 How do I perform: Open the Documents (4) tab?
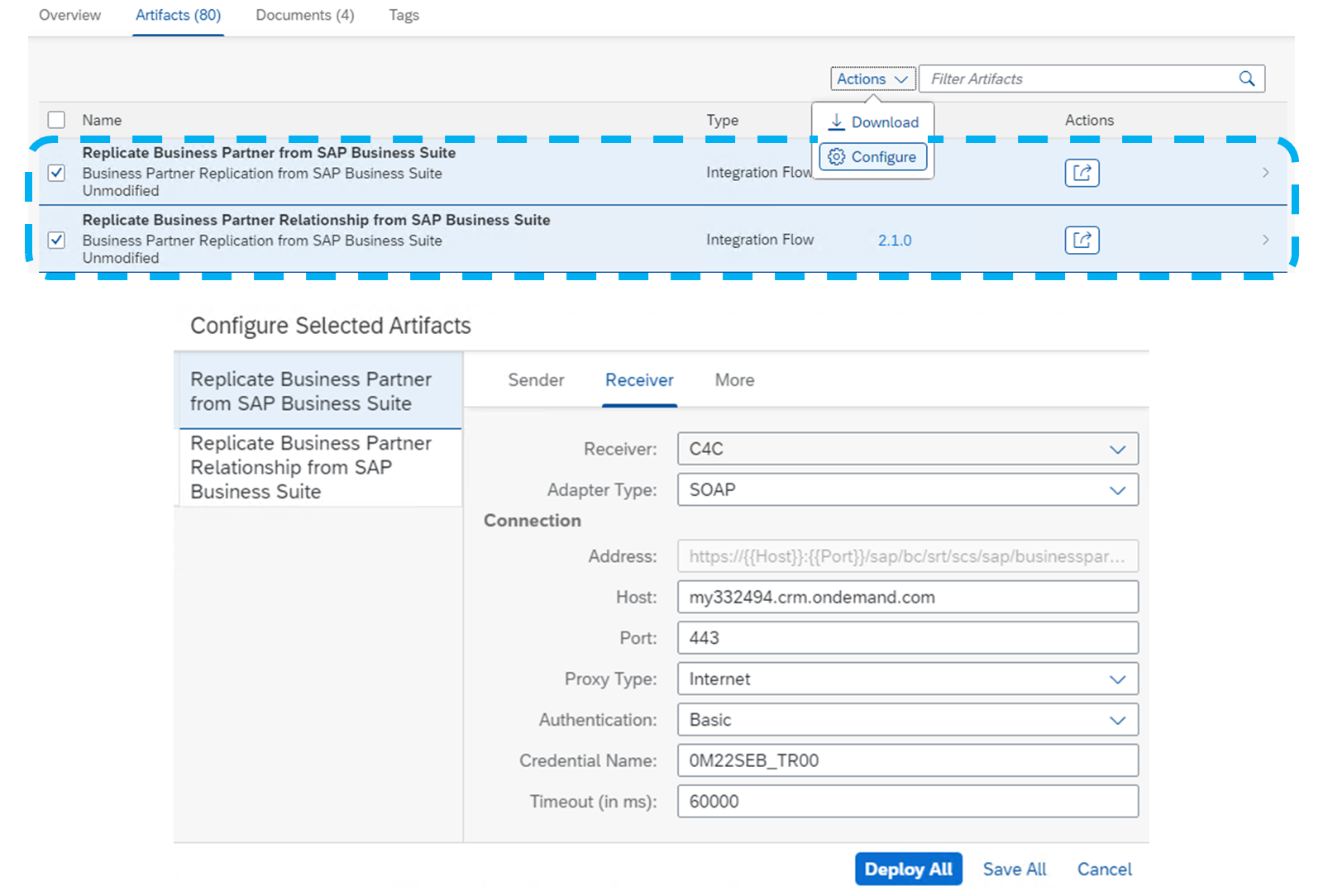click(305, 15)
